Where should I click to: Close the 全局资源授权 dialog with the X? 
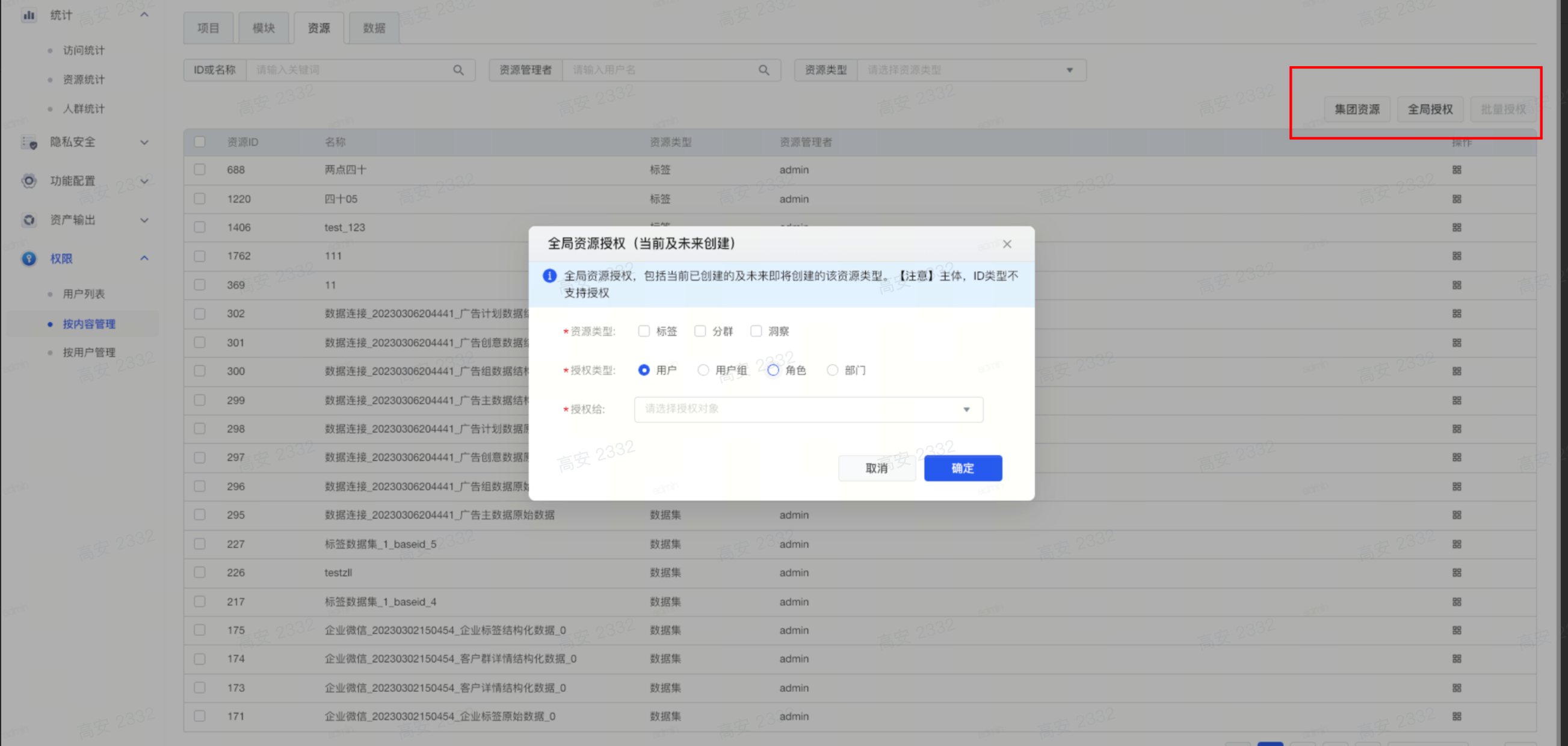(1007, 244)
